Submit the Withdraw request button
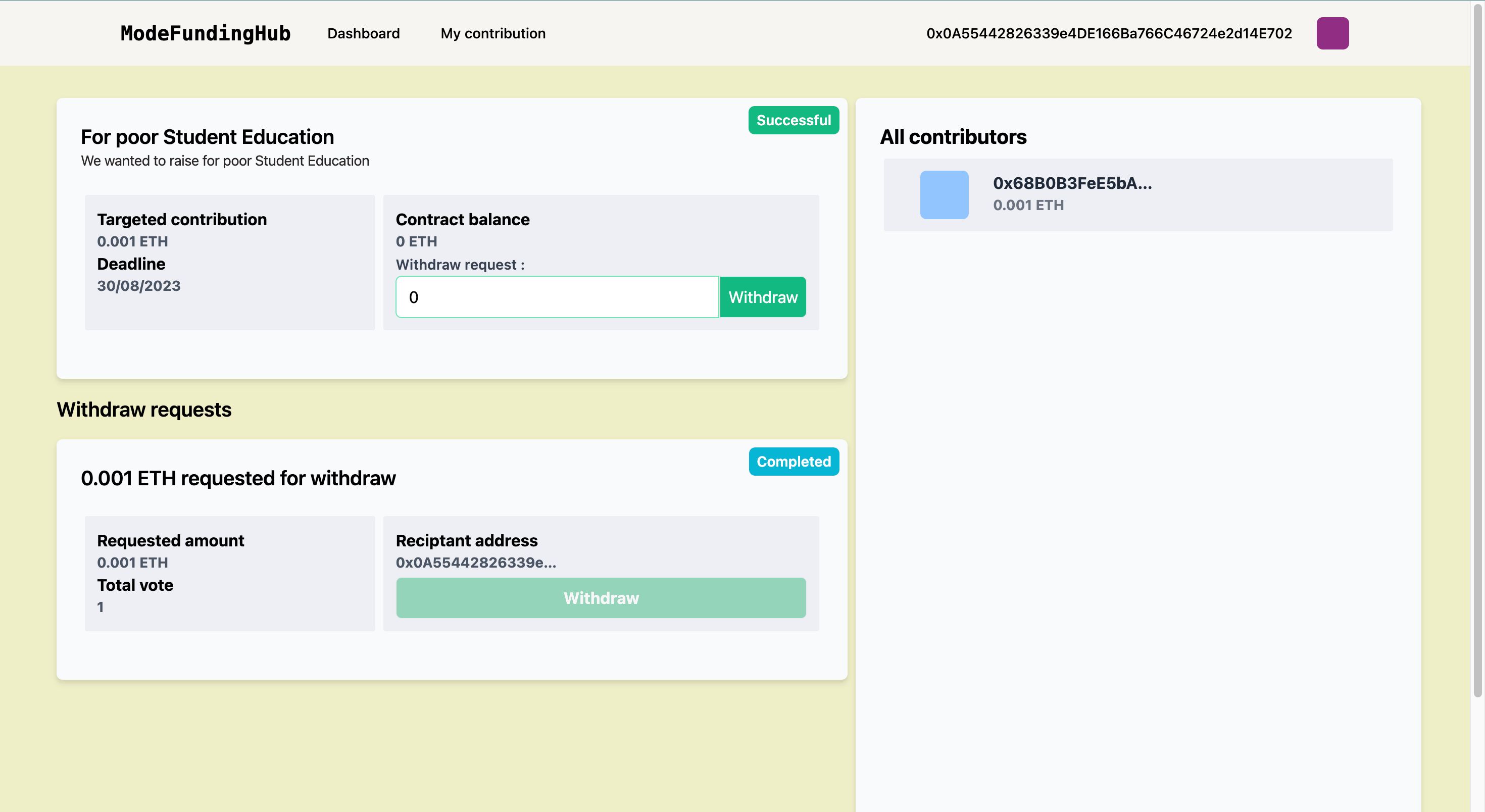Screen dimensions: 1485x812 coord(763,297)
